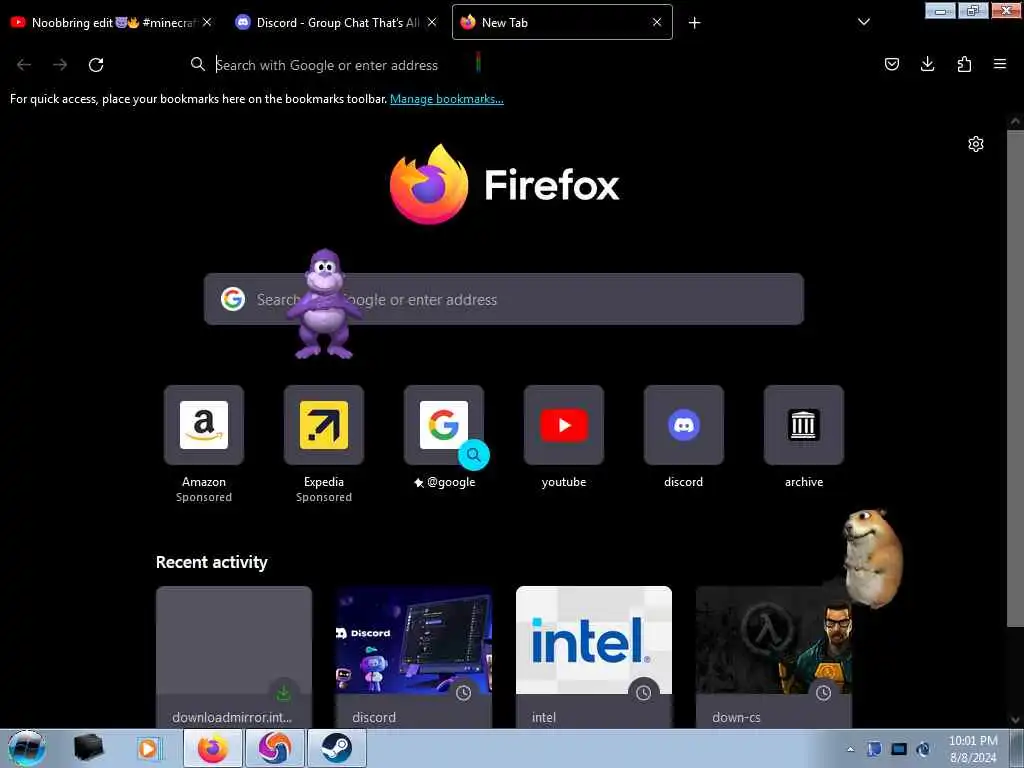Click the forward navigation arrow

click(x=60, y=65)
